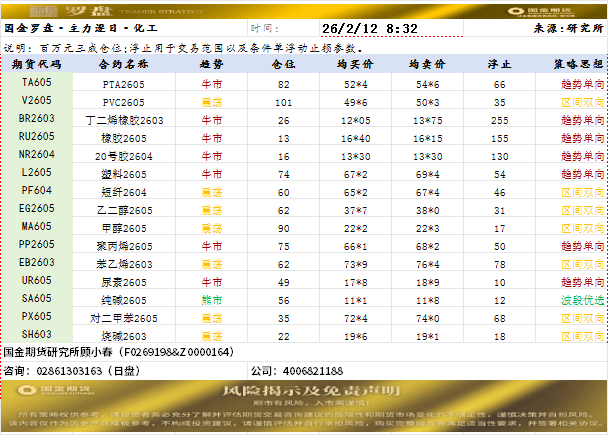
Task: Select the PP2605 futures code cell
Action: tap(36, 244)
